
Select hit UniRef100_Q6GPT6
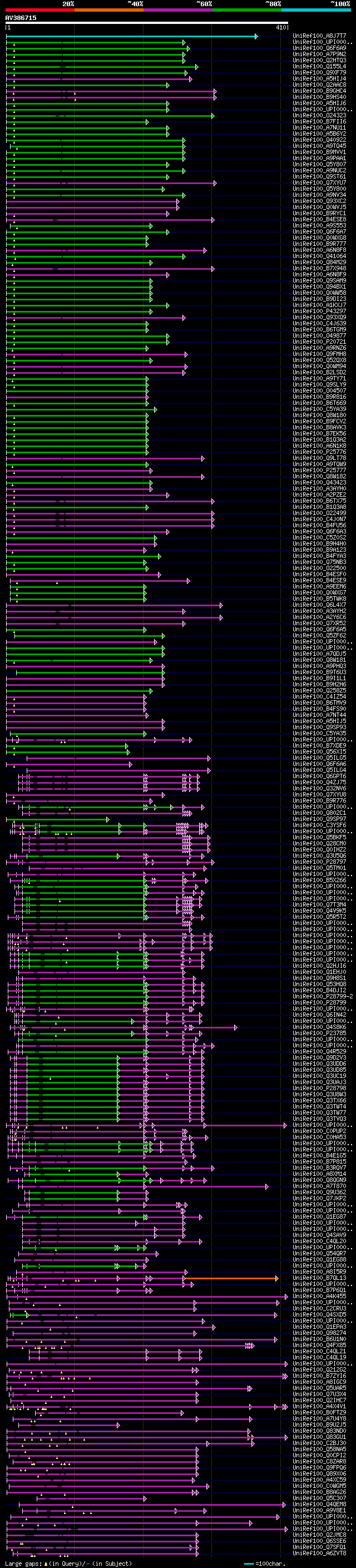coord(319,776)
